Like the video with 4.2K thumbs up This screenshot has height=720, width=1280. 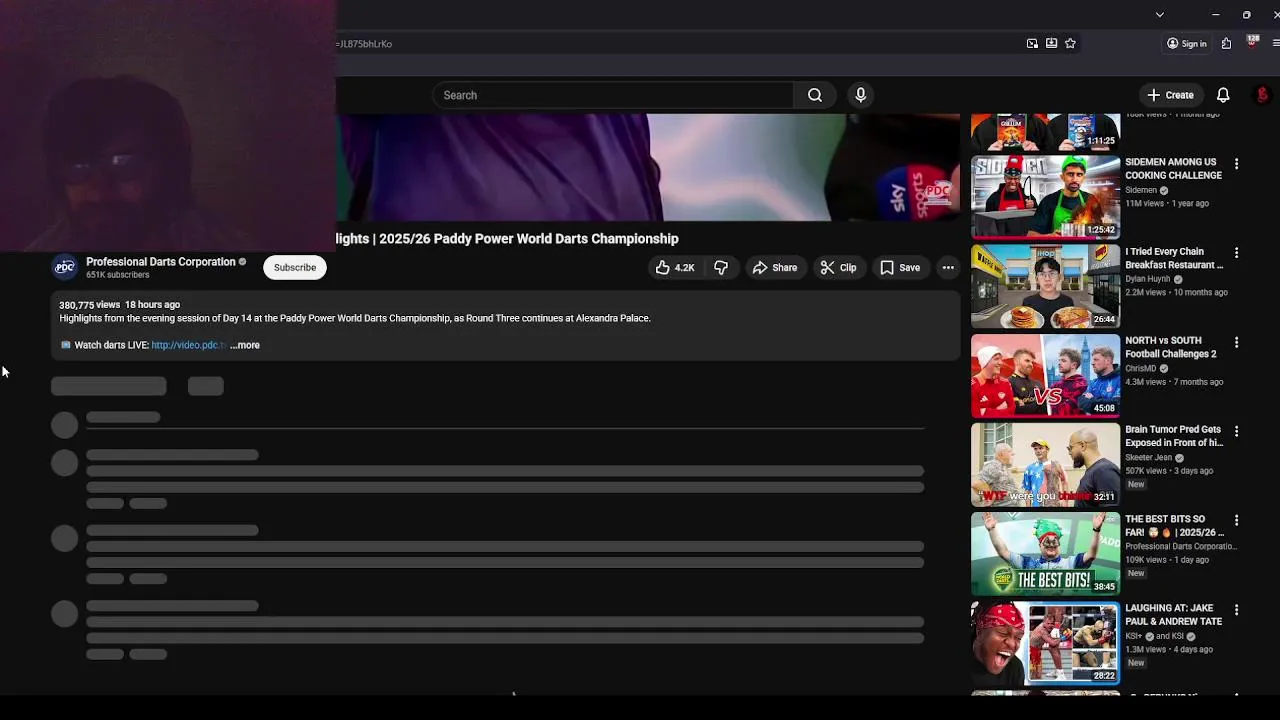pyautogui.click(x=675, y=267)
